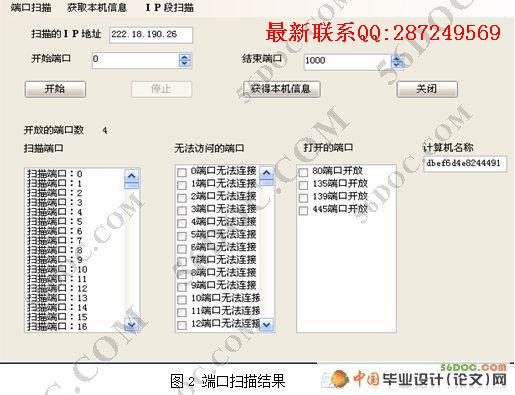Increase 结束端口 with the up stepper arrow

pos(397,58)
